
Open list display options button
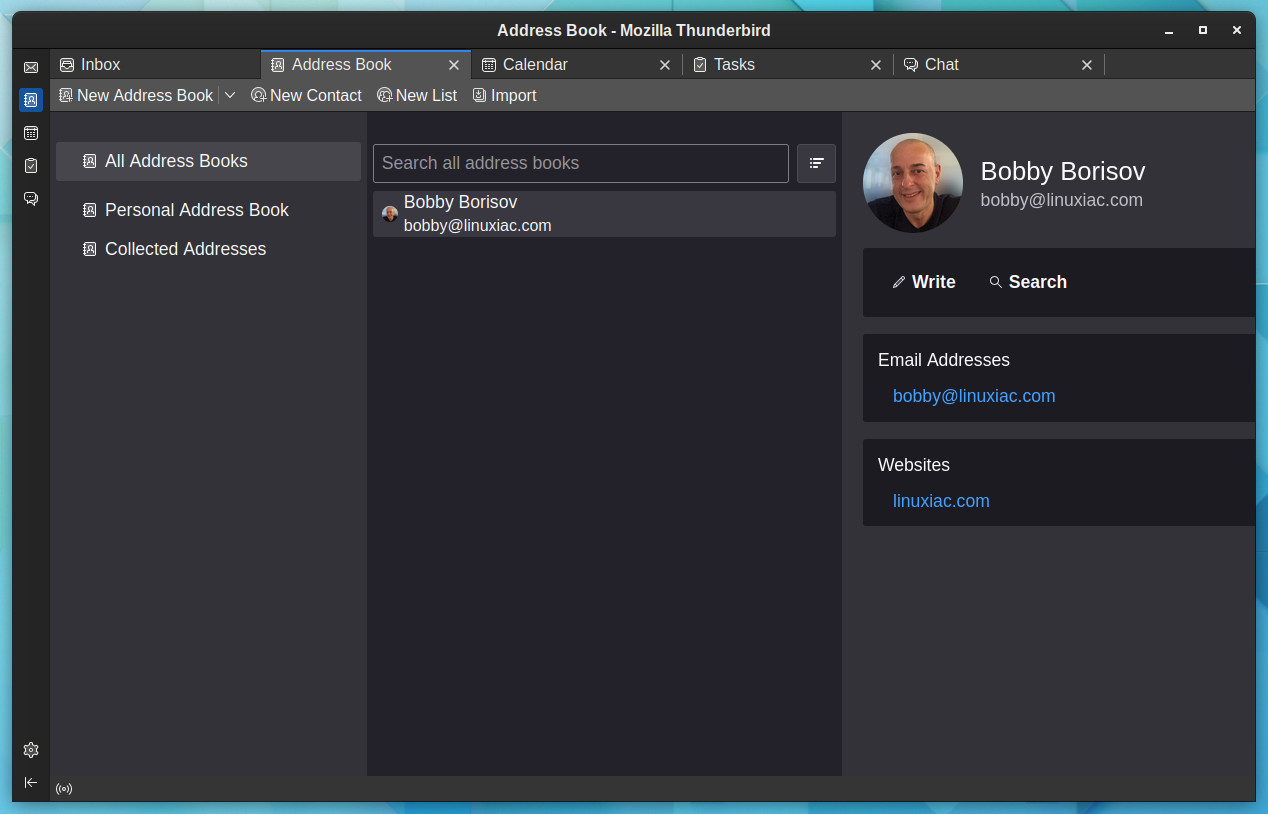[816, 163]
